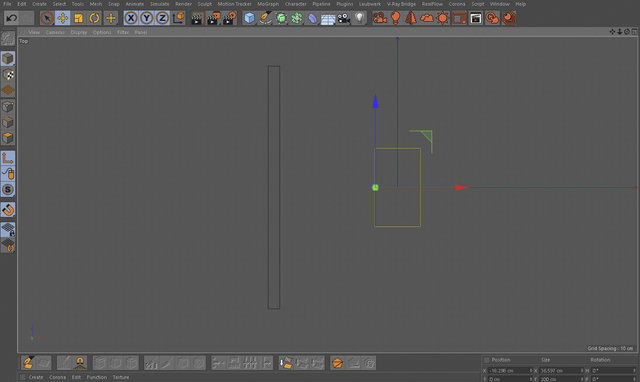
Task: Open the viewport Display menu
Action: click(x=79, y=32)
